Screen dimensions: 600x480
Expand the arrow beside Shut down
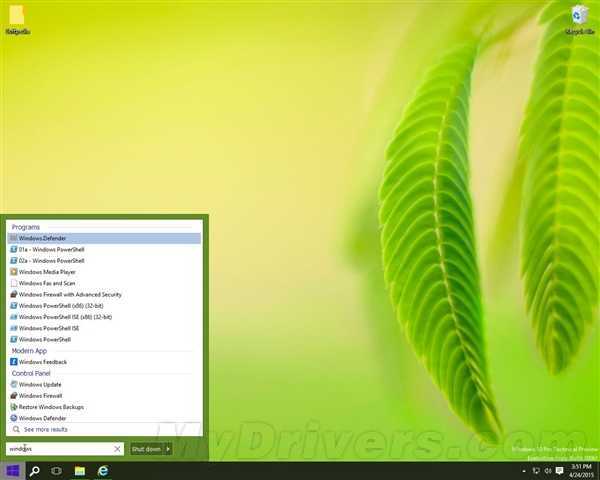tap(168, 449)
